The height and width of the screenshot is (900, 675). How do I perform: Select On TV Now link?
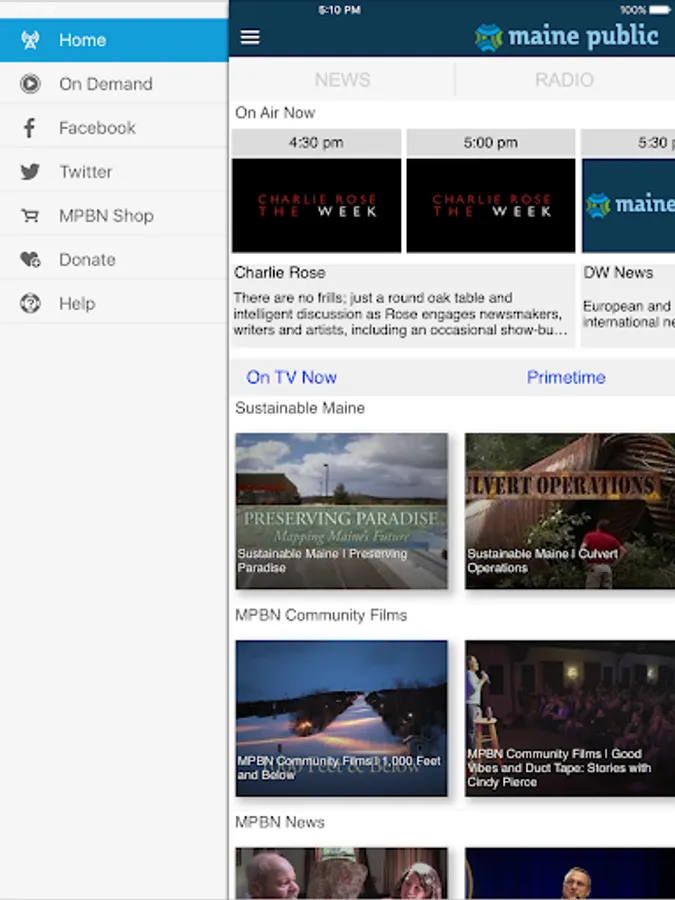[291, 377]
